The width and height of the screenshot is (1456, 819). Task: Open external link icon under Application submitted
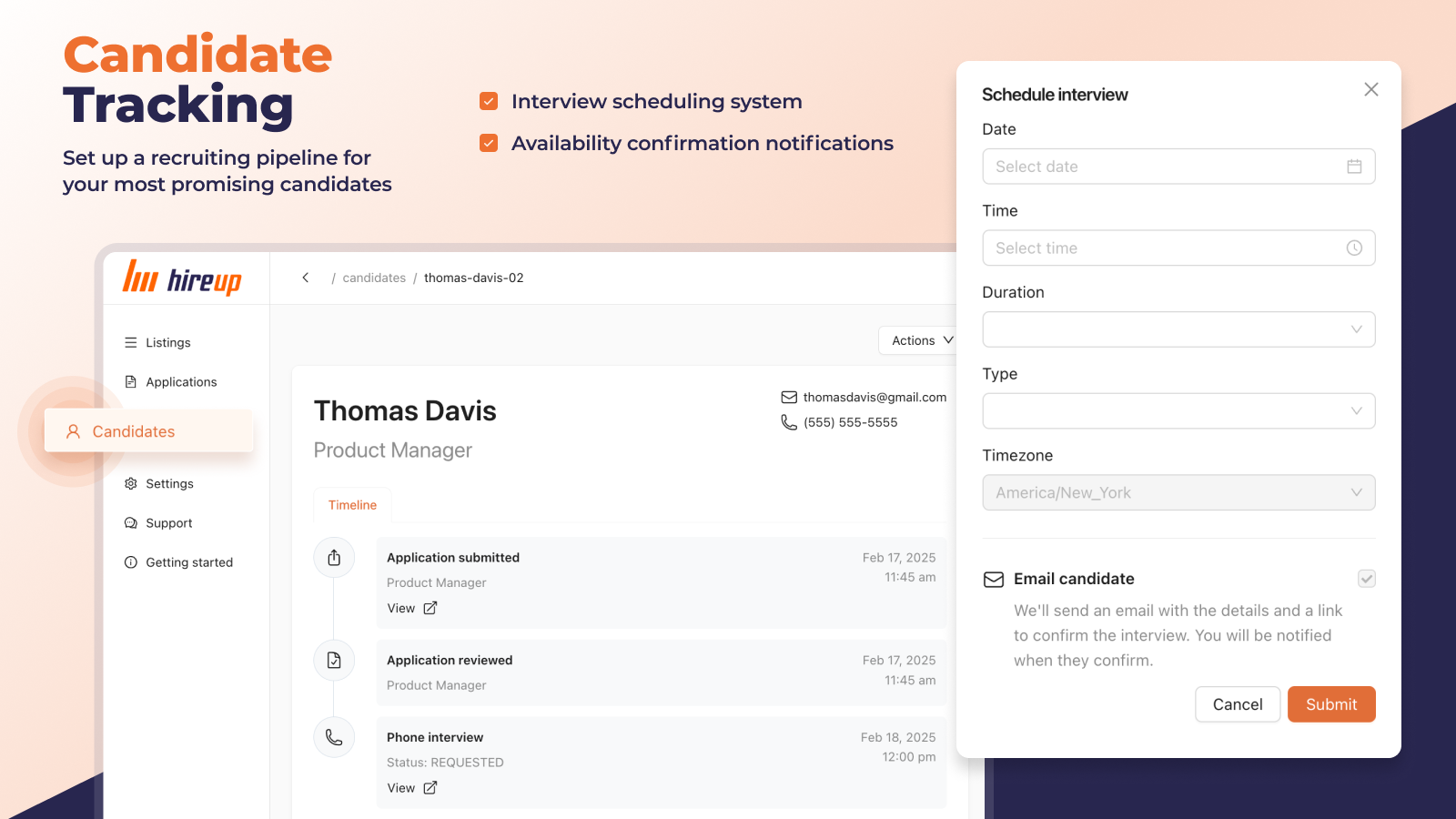[430, 608]
